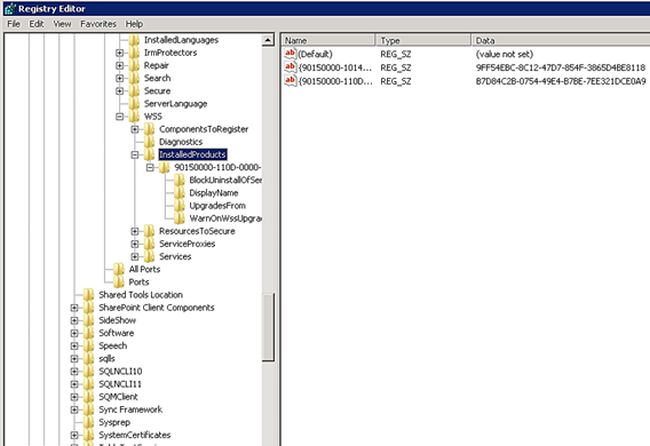Click the Registry Editor title bar icon
Image resolution: width=650 pixels, height=446 pixels.
(x=10, y=9)
